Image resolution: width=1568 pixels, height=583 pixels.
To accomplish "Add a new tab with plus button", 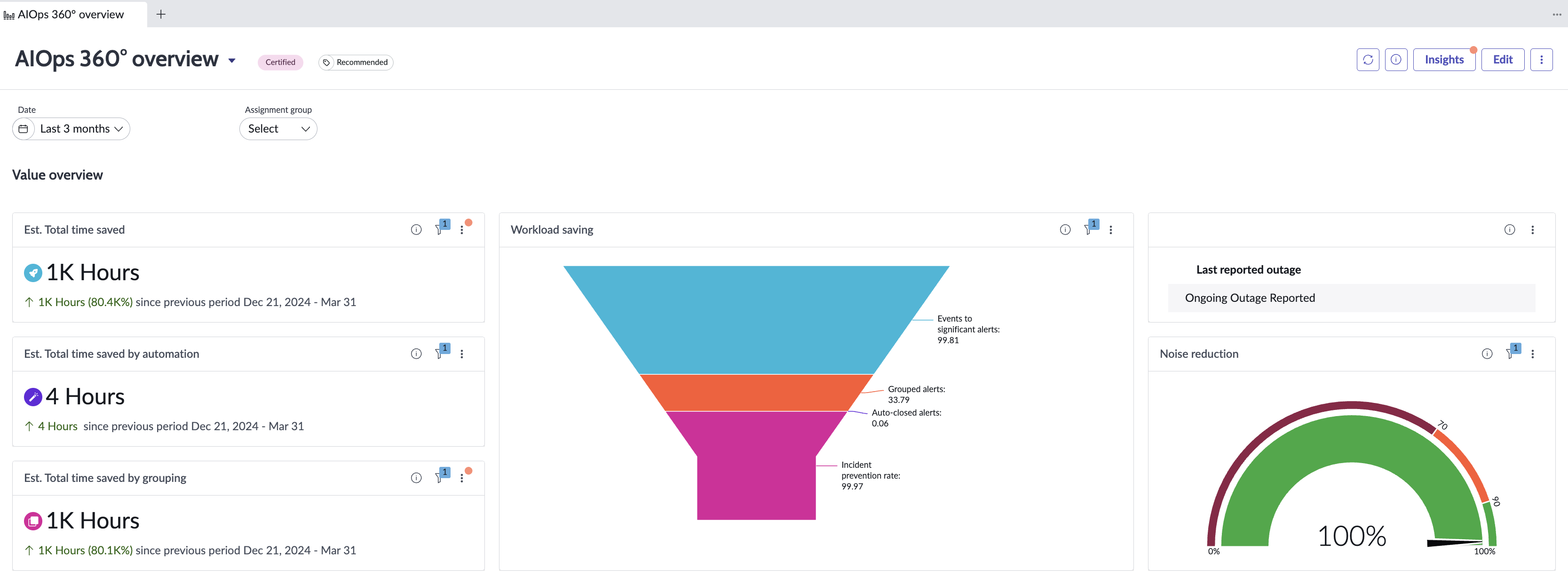I will 161,14.
